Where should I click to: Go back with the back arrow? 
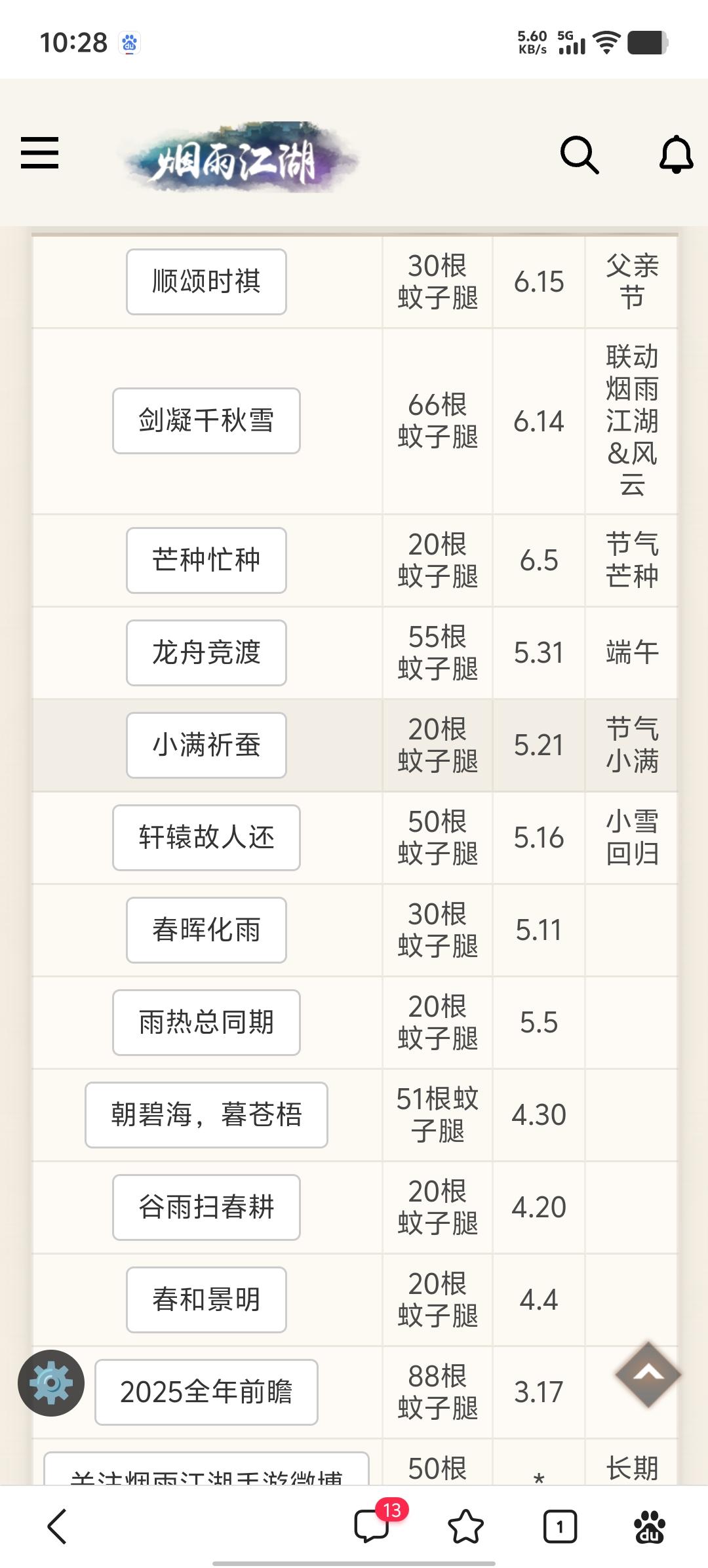point(58,1526)
